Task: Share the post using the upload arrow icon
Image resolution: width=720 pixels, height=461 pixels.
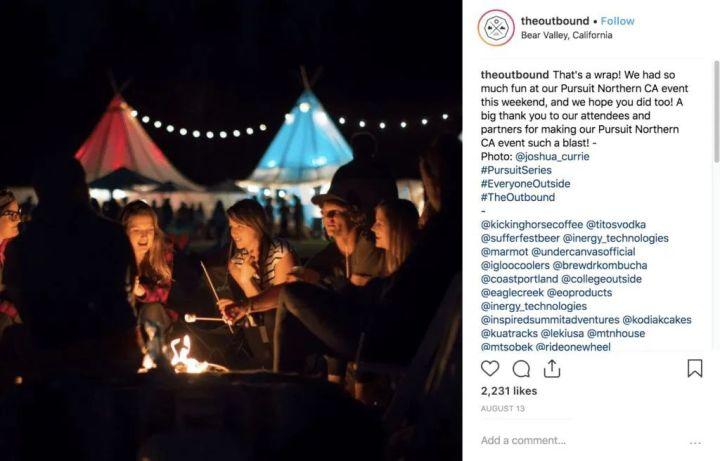Action: [552, 368]
